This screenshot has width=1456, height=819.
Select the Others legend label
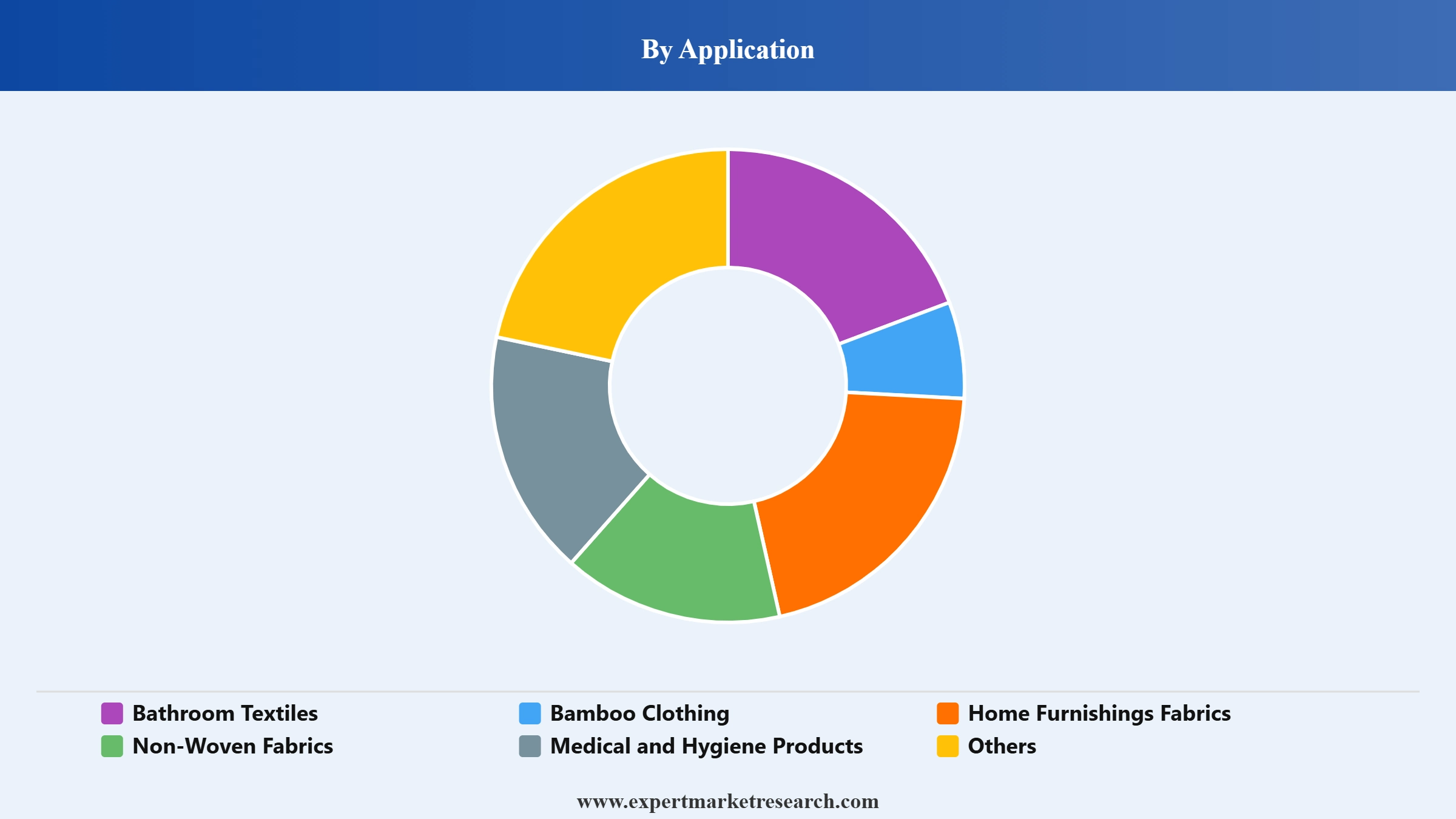1002,746
